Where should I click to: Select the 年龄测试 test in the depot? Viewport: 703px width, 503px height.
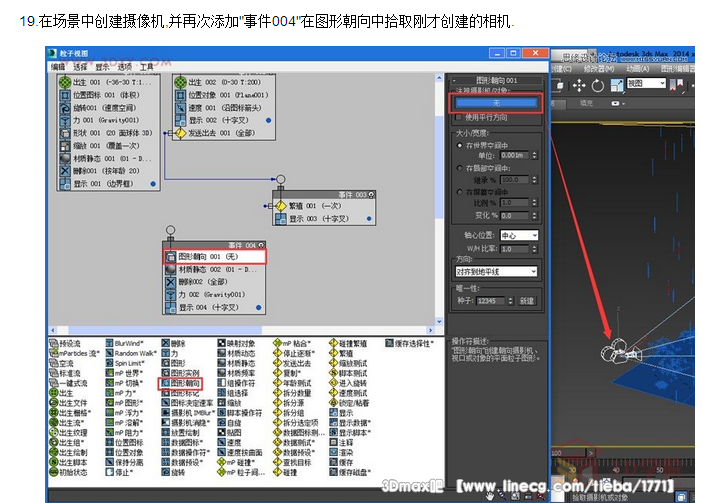click(x=292, y=383)
